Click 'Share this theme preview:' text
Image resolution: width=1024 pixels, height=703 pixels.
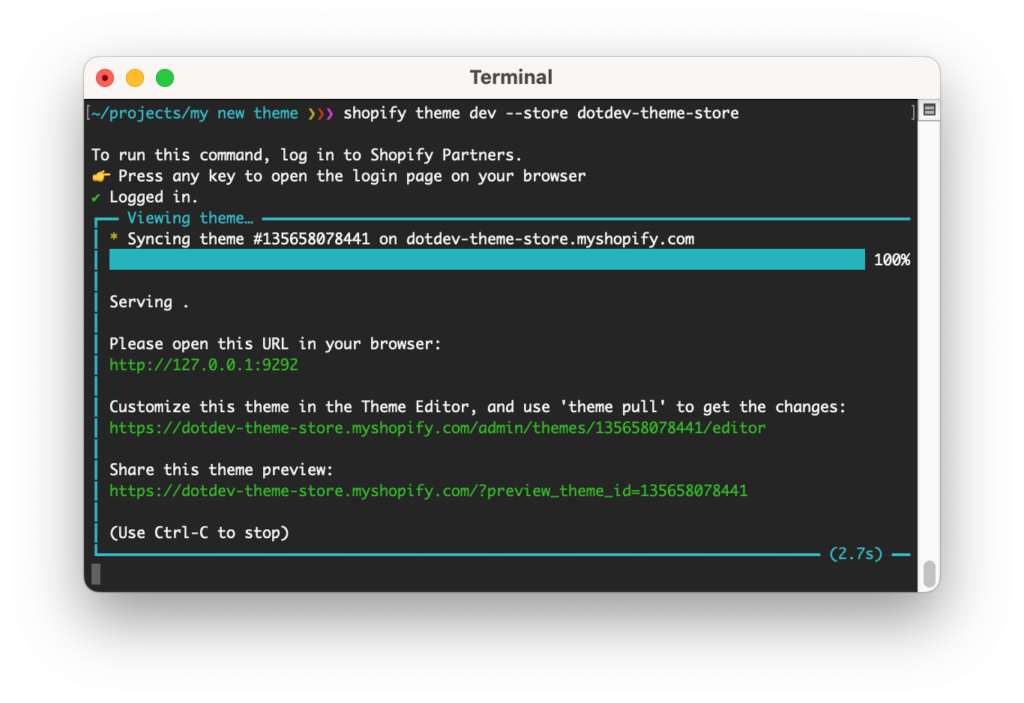pyautogui.click(x=221, y=469)
